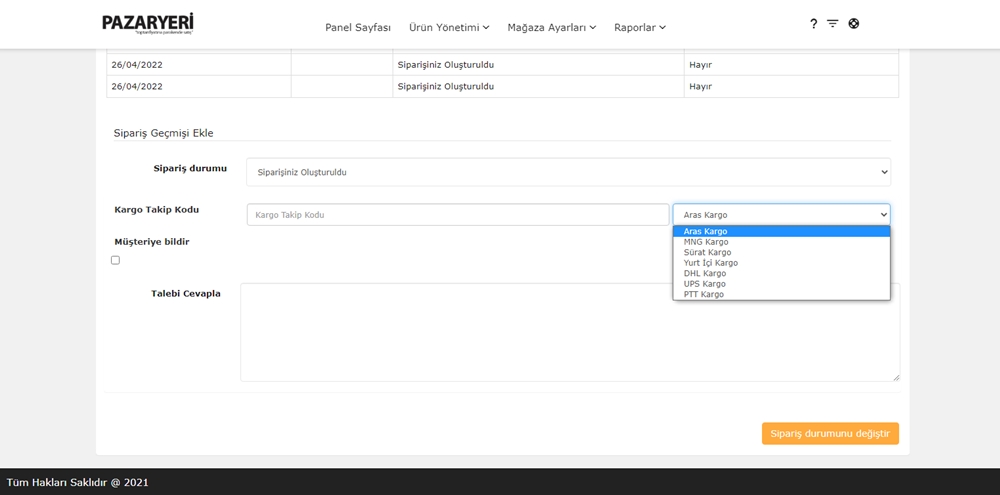Click the Sipariş durumu label

tap(190, 168)
